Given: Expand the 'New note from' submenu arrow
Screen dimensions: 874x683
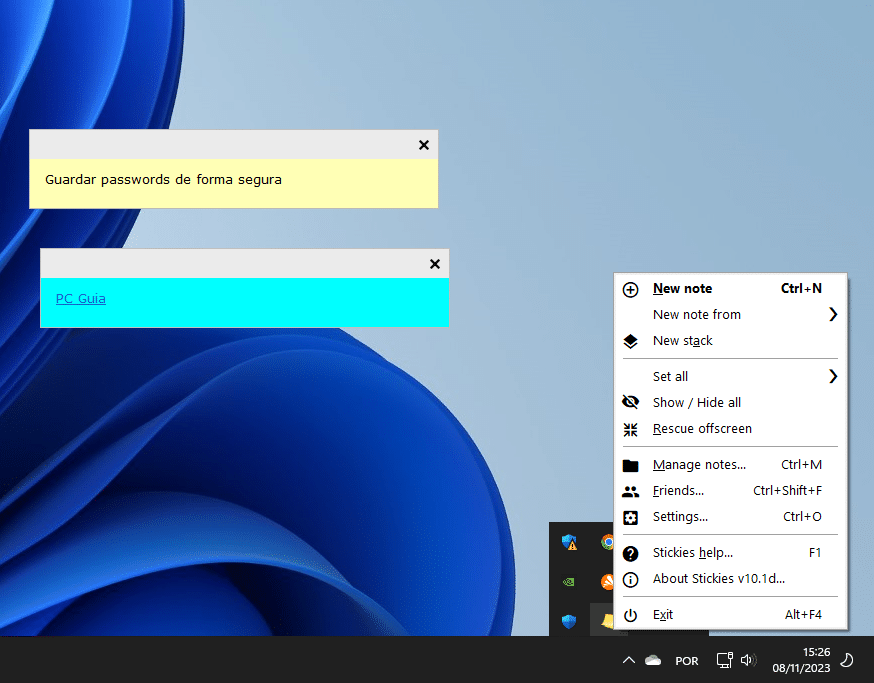Looking at the screenshot, I should pyautogui.click(x=832, y=315).
